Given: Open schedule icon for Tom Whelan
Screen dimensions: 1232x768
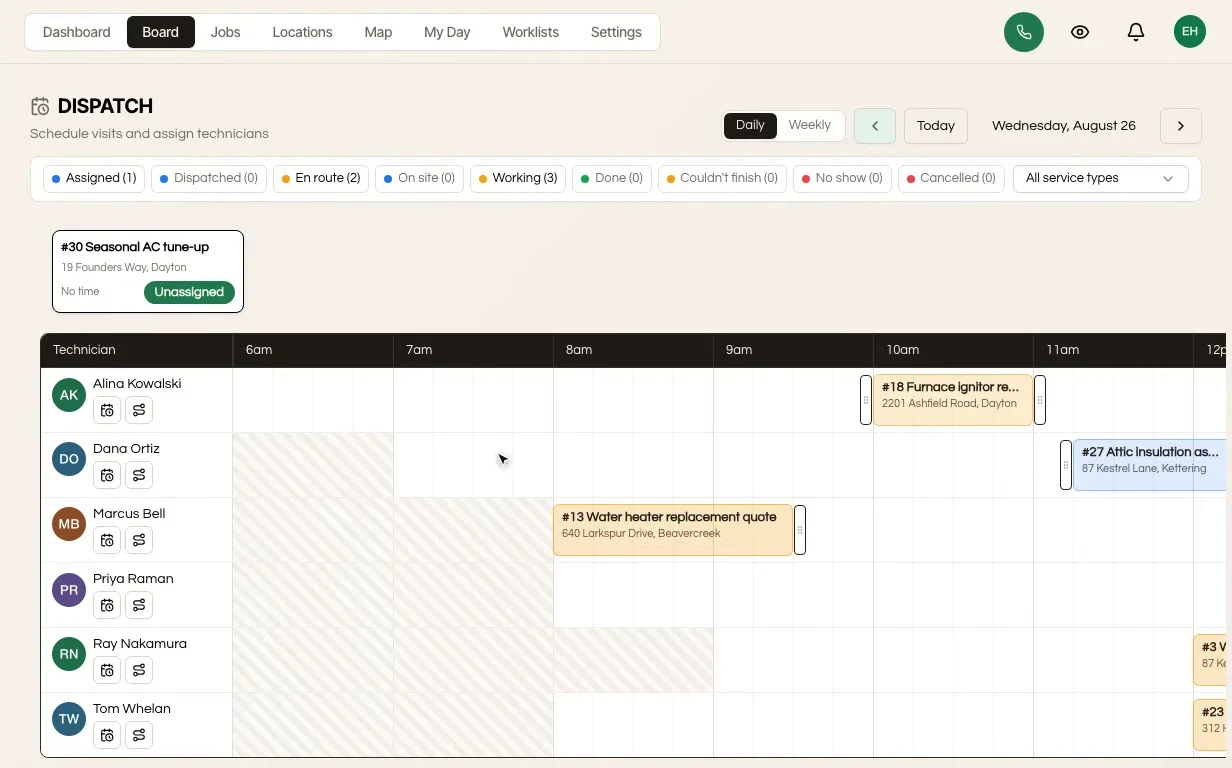Looking at the screenshot, I should tap(107, 735).
